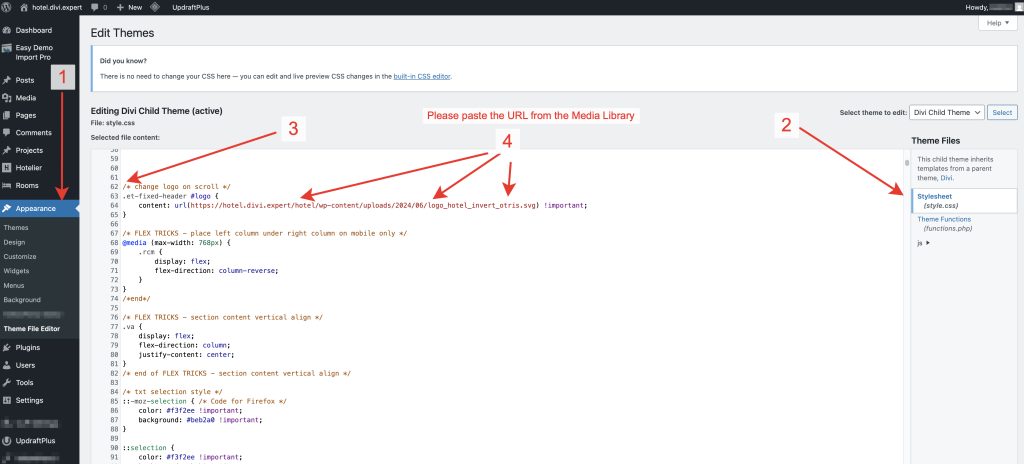Click the Posts pushpin icon
This screenshot has width=1024, height=464.
click(7, 80)
